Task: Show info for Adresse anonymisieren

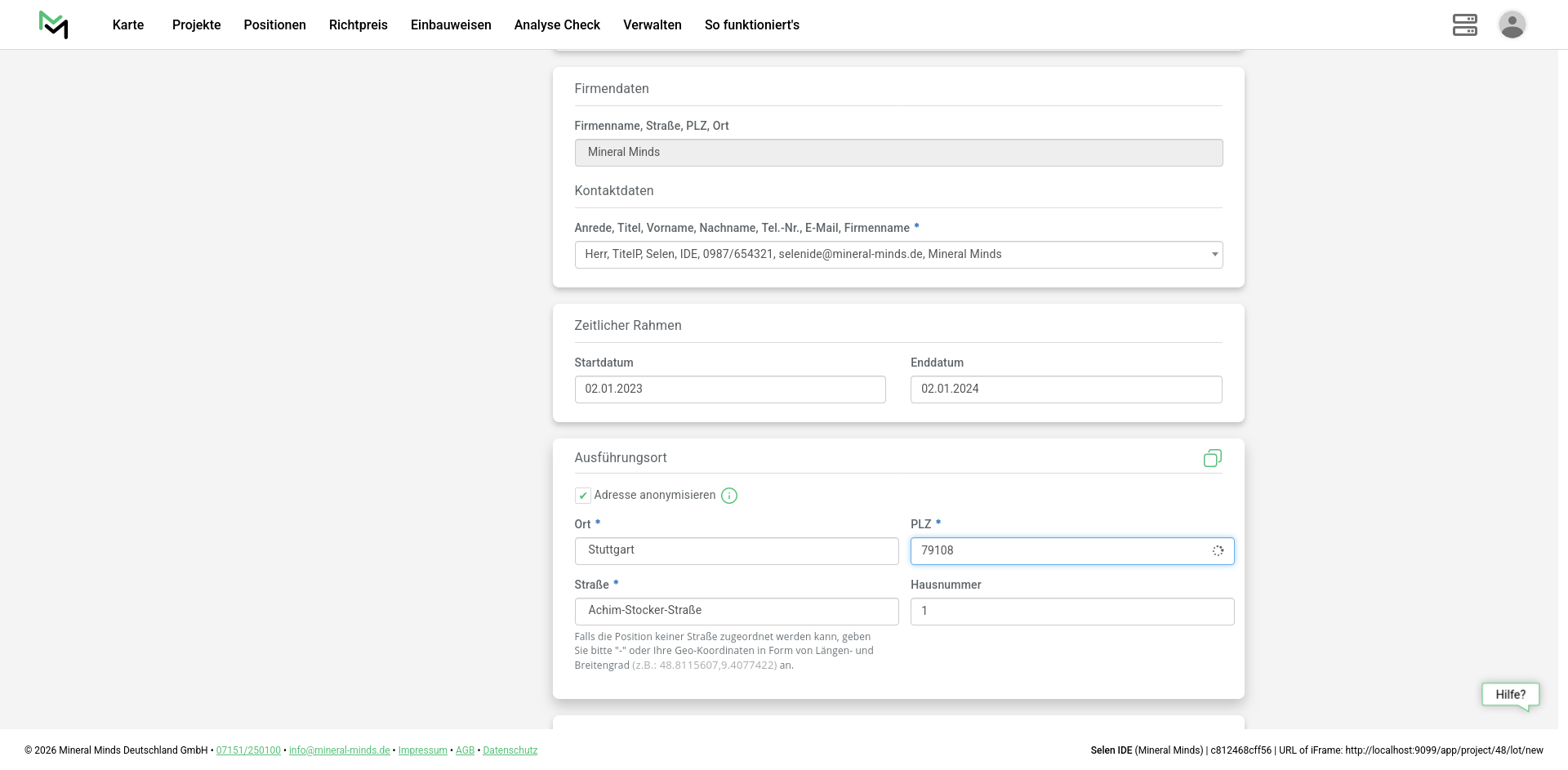Action: coord(729,496)
